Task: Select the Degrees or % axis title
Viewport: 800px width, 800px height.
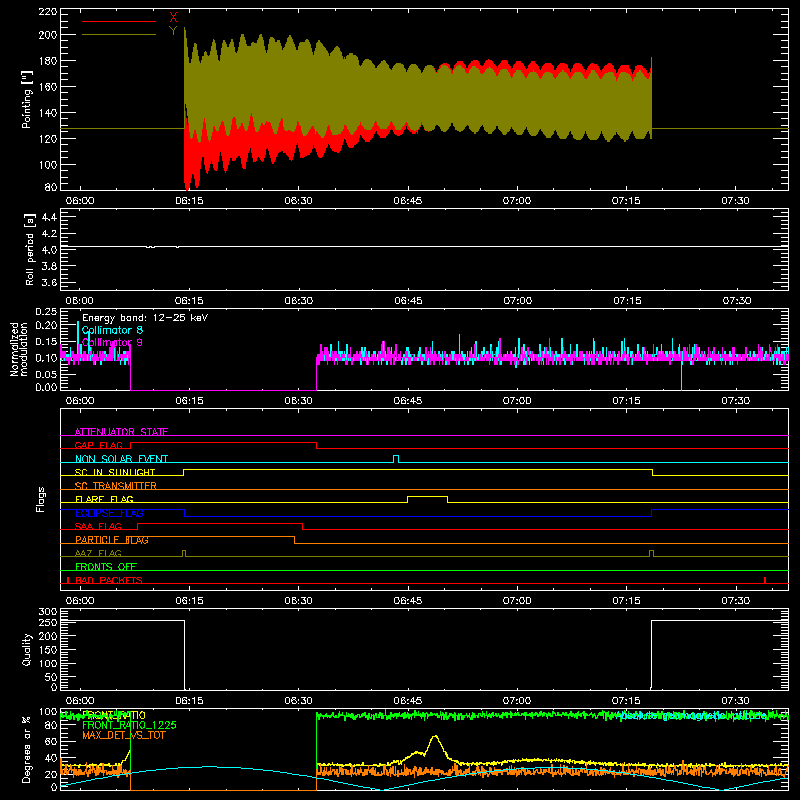Action: point(27,749)
